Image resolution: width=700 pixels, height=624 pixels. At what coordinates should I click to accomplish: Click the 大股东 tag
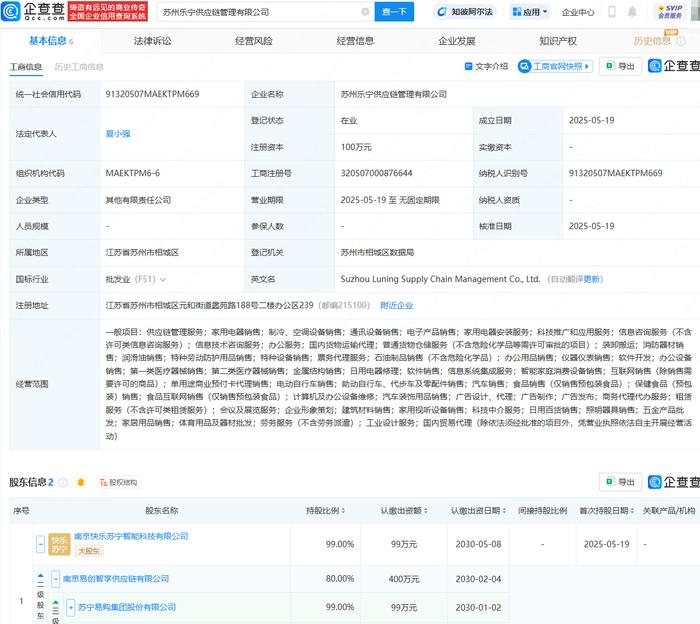89,551
